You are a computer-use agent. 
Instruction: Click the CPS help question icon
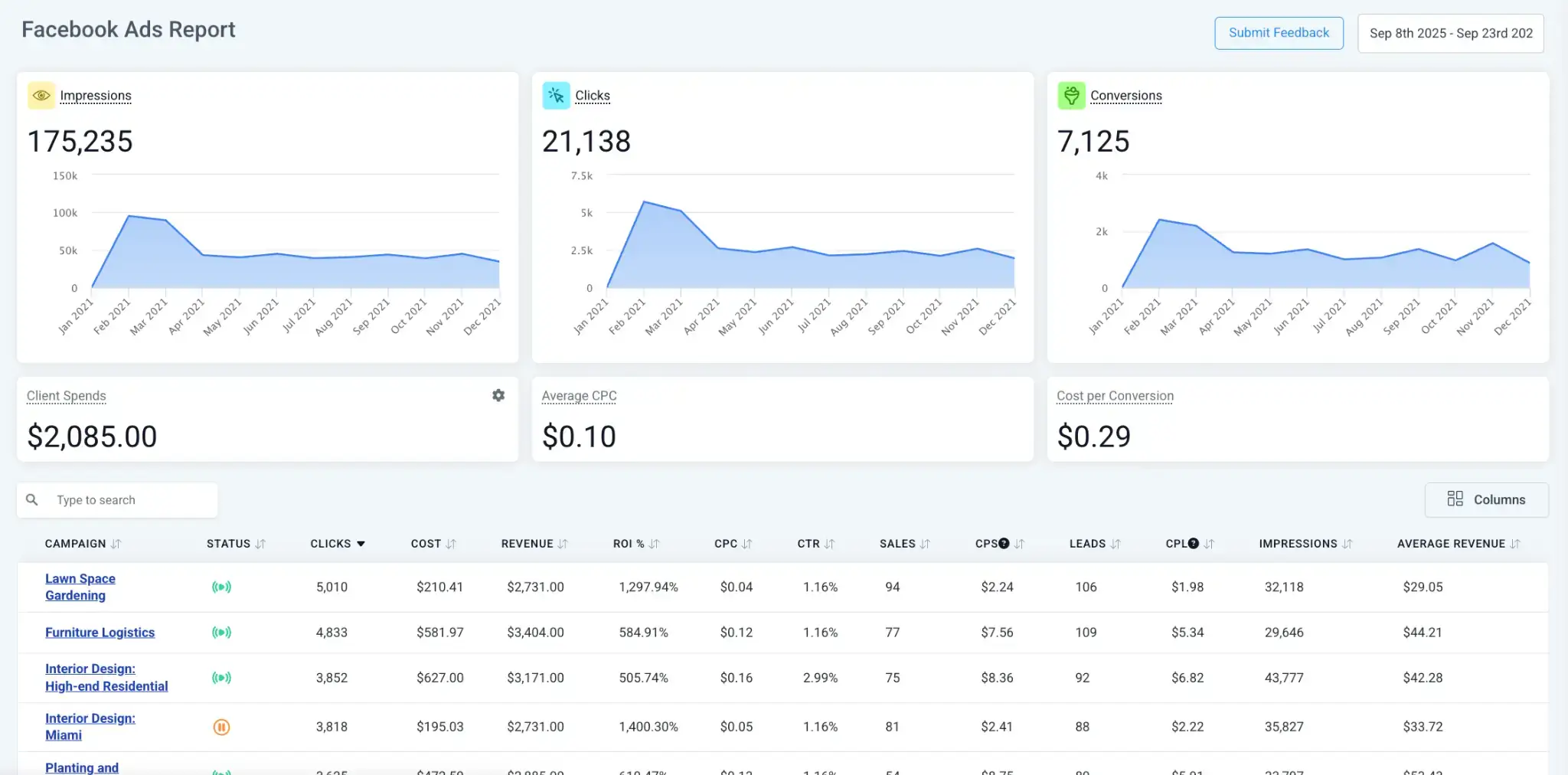pyautogui.click(x=1004, y=544)
